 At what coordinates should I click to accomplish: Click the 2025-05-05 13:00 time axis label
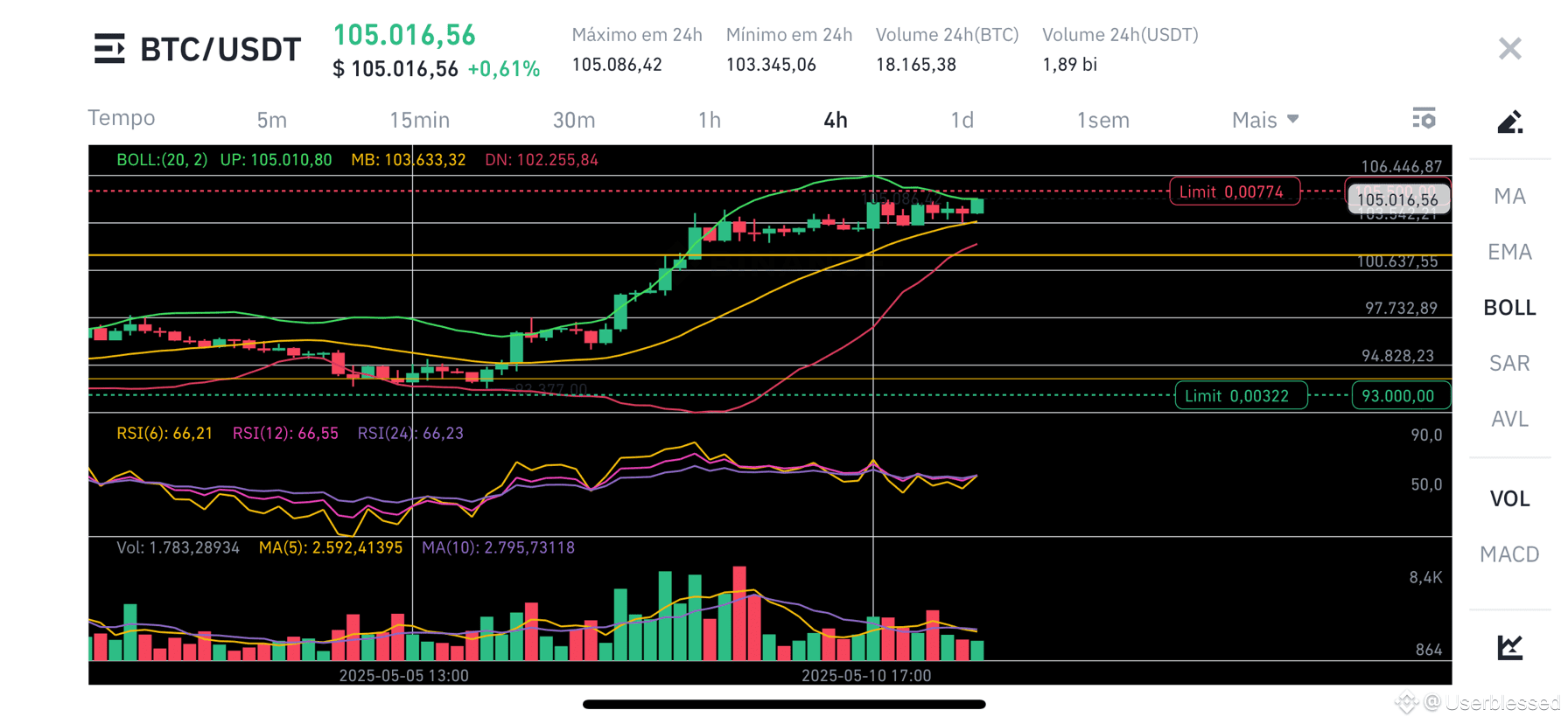(x=403, y=676)
